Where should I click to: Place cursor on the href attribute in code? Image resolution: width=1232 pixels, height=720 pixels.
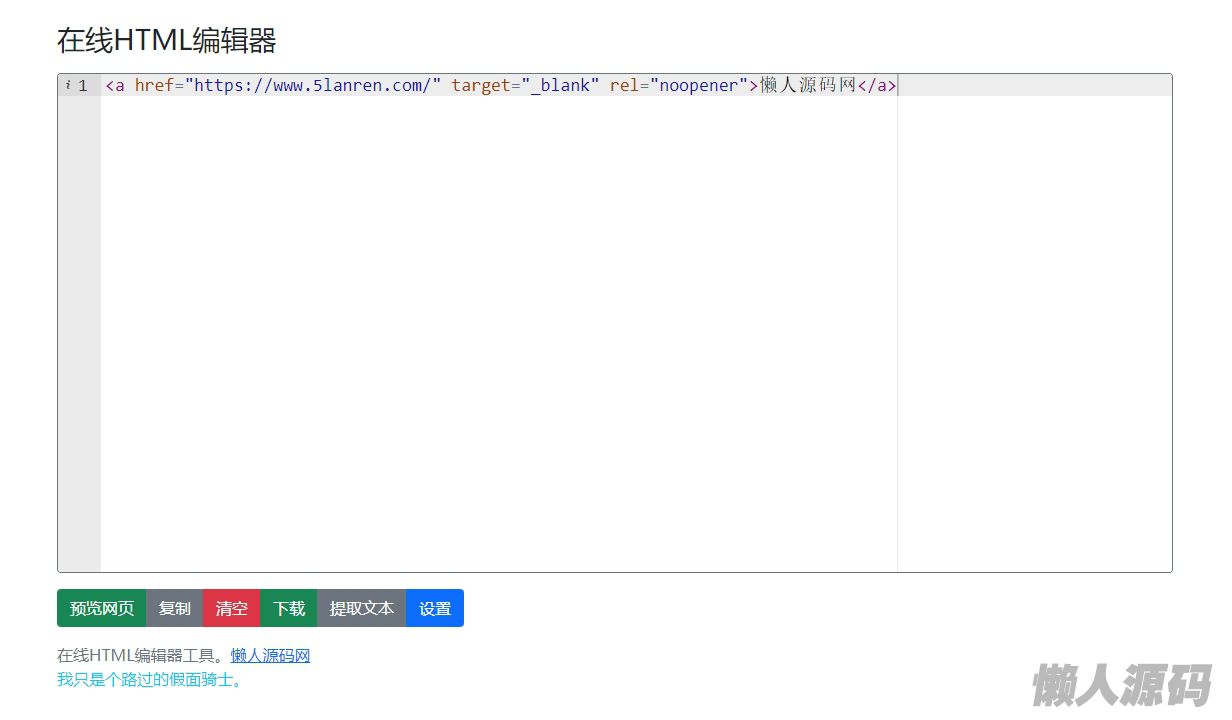click(x=154, y=86)
